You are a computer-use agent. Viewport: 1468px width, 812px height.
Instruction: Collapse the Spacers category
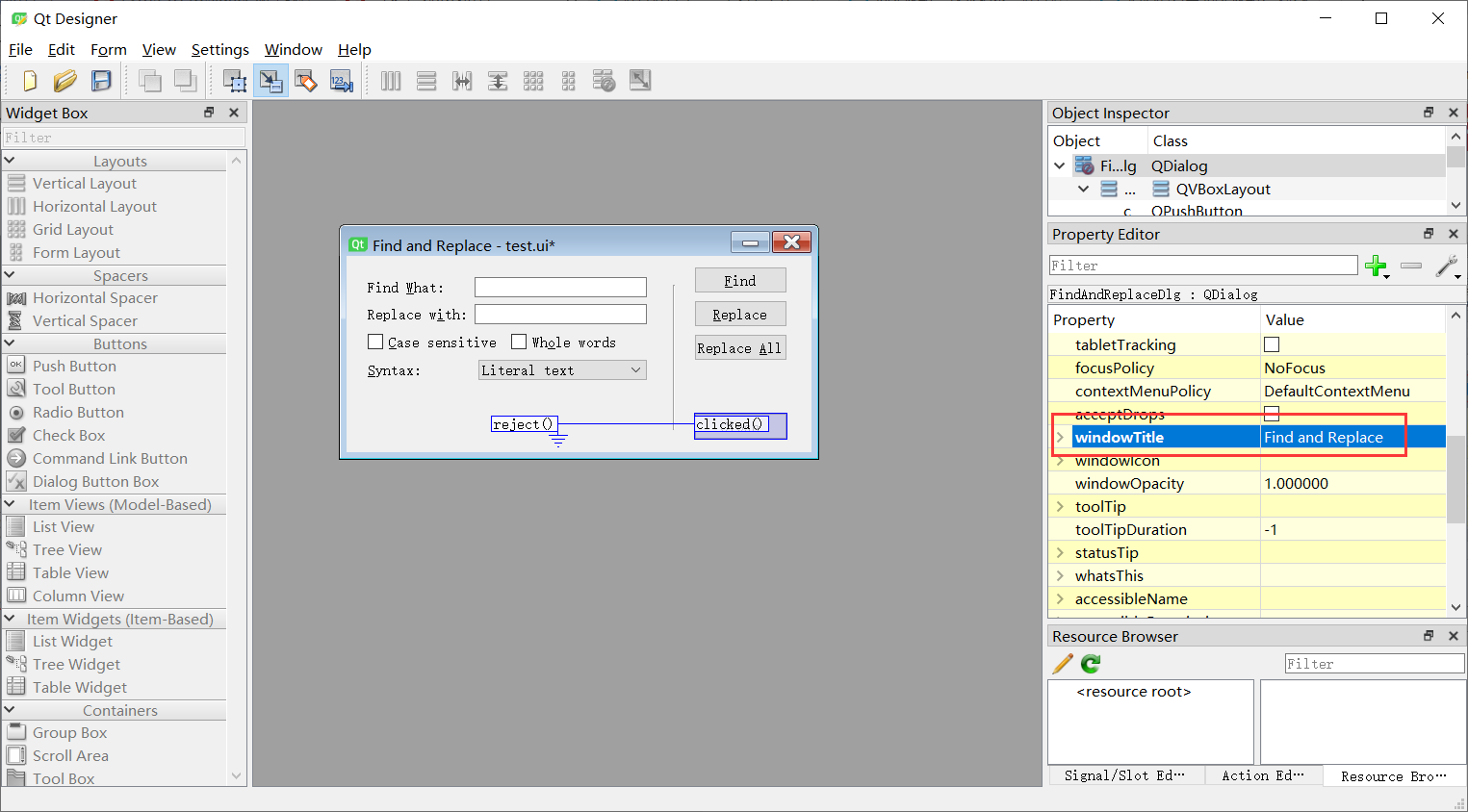pyautogui.click(x=10, y=275)
